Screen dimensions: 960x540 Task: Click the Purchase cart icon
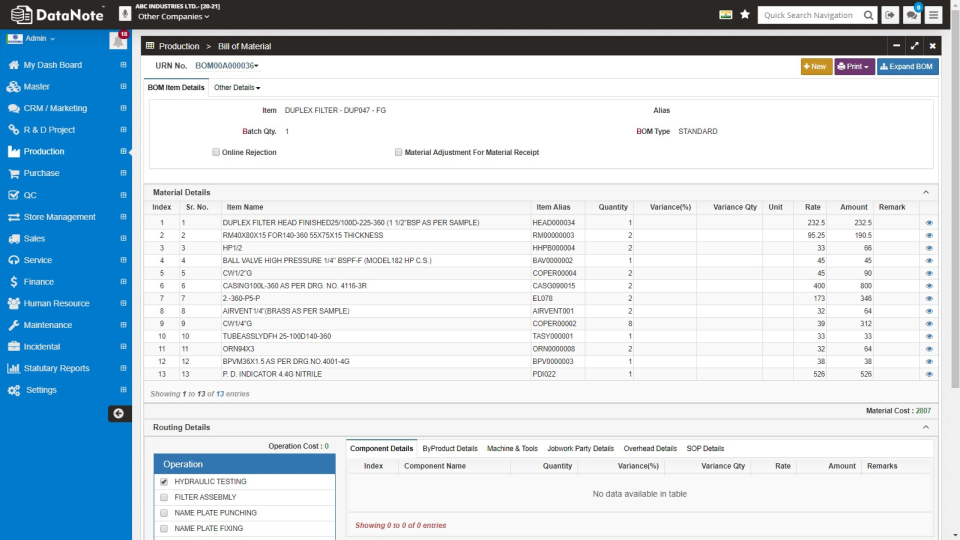point(13,173)
